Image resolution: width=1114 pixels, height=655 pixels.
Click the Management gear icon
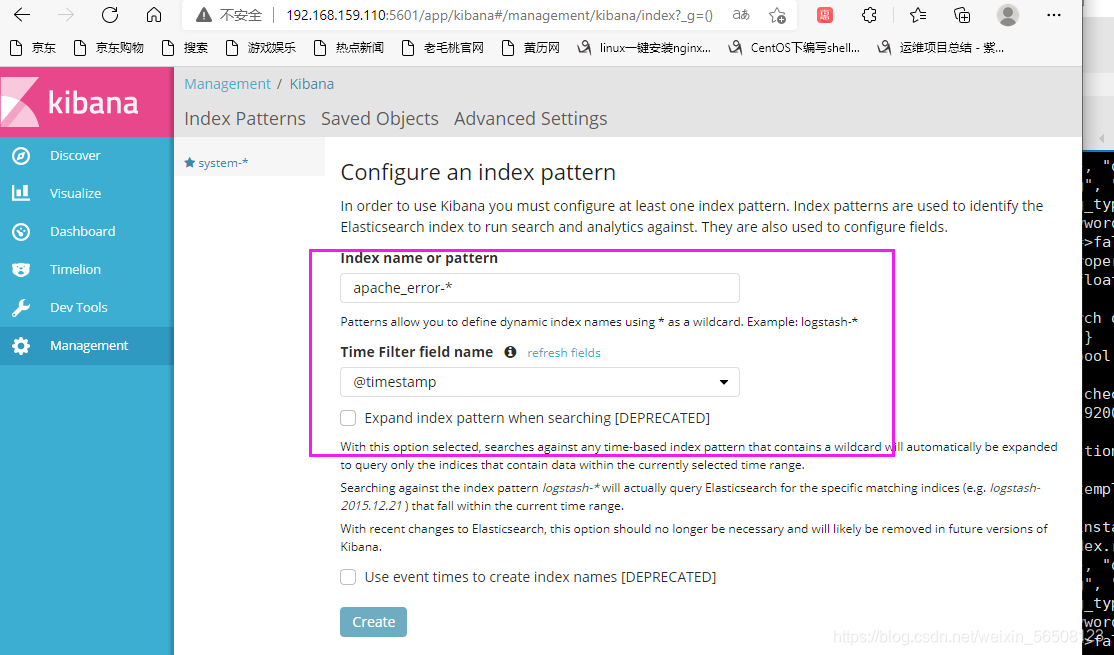click(21, 346)
